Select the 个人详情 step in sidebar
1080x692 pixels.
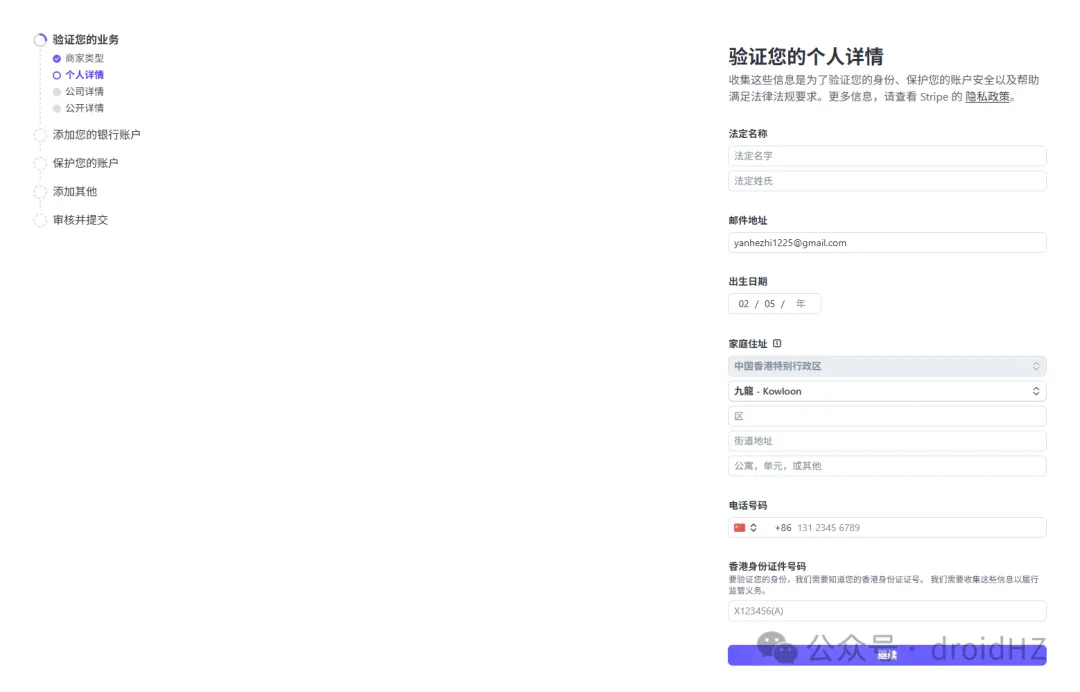click(84, 75)
